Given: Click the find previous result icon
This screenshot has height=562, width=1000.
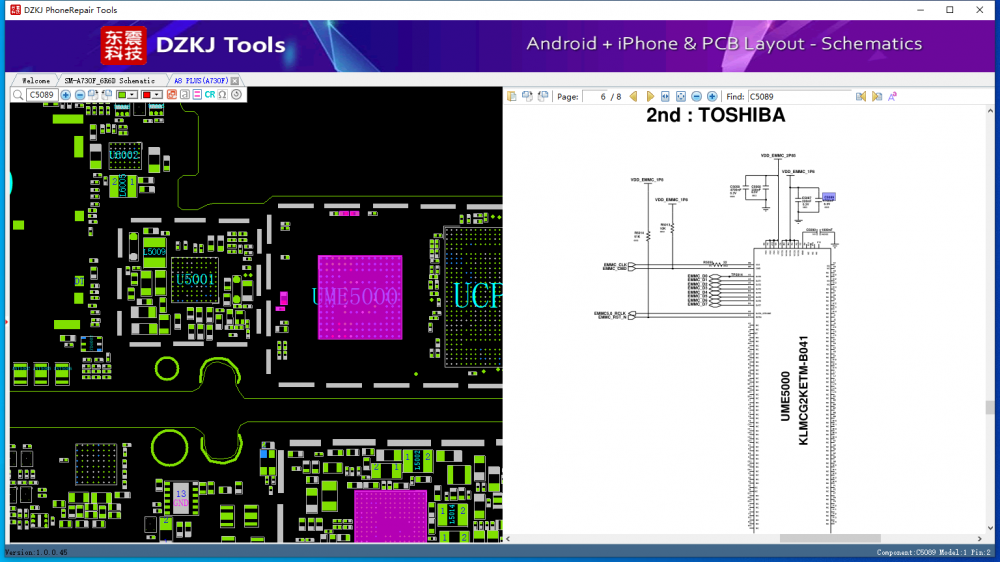Looking at the screenshot, I should click(x=860, y=96).
